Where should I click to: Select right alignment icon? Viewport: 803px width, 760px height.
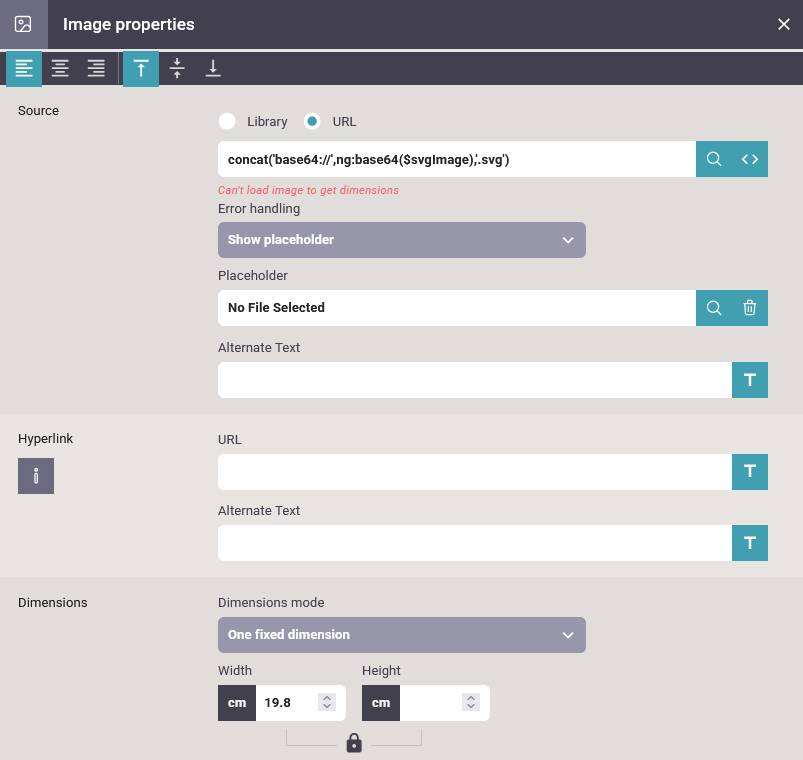[96, 69]
